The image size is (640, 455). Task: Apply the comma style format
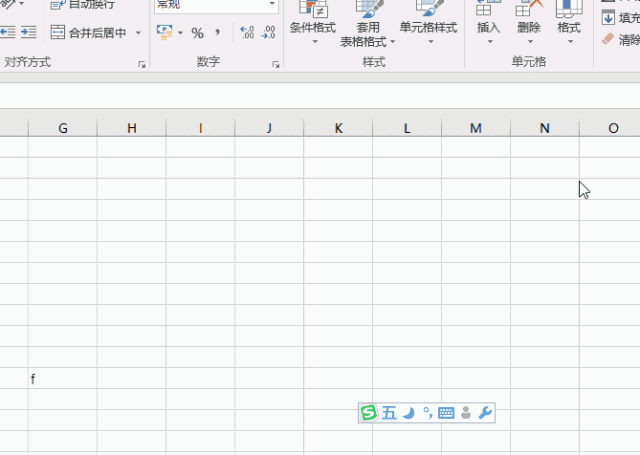(218, 32)
